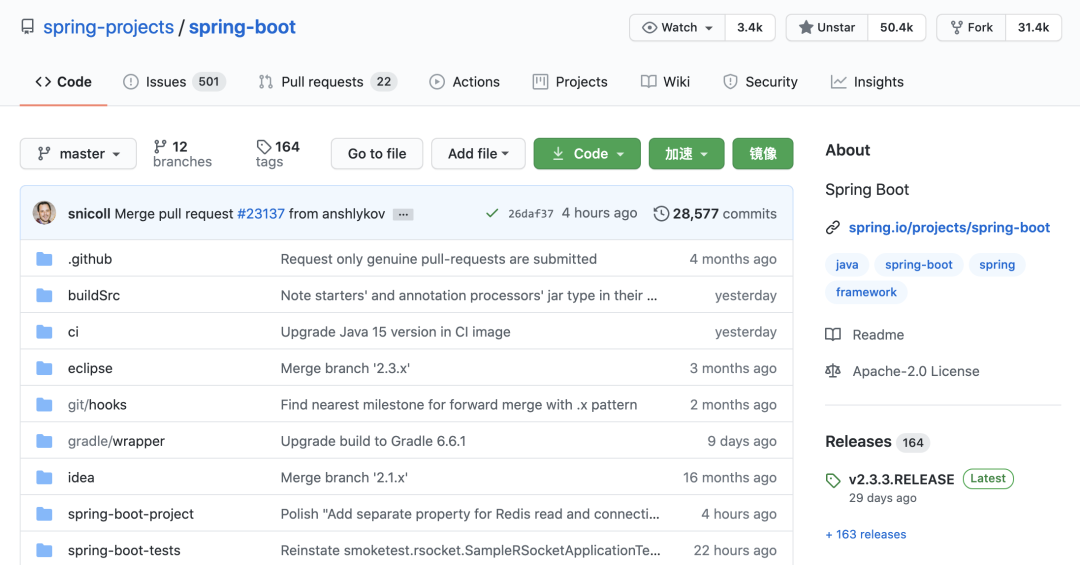This screenshot has width=1080, height=565.
Task: Open the snicoll author name link
Action: (89, 214)
